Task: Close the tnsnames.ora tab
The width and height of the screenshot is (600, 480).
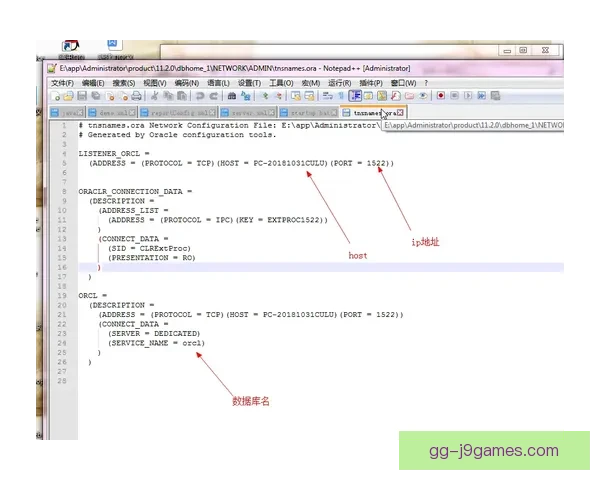Action: pos(400,113)
